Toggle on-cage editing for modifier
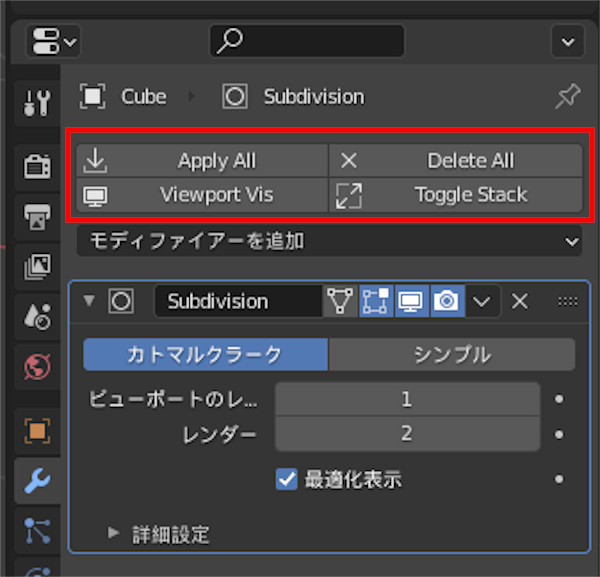This screenshot has width=600, height=577. (x=340, y=301)
